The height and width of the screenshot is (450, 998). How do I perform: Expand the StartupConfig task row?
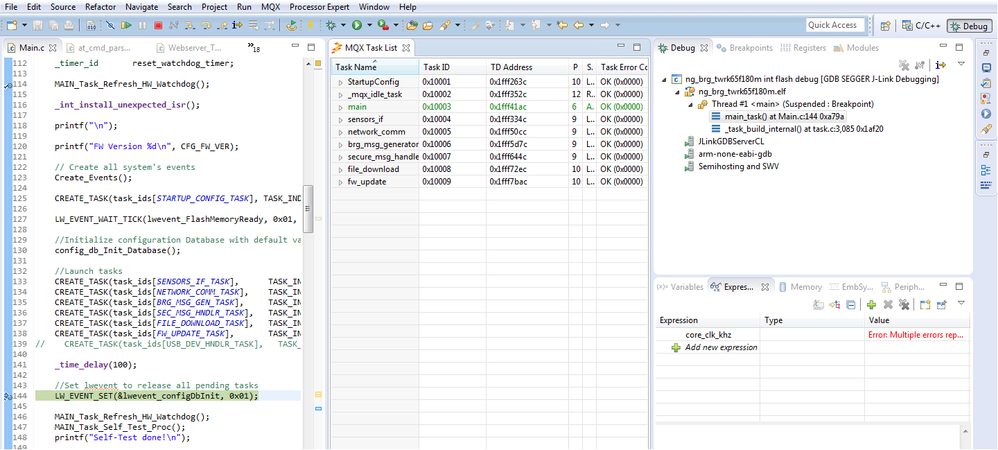341,82
